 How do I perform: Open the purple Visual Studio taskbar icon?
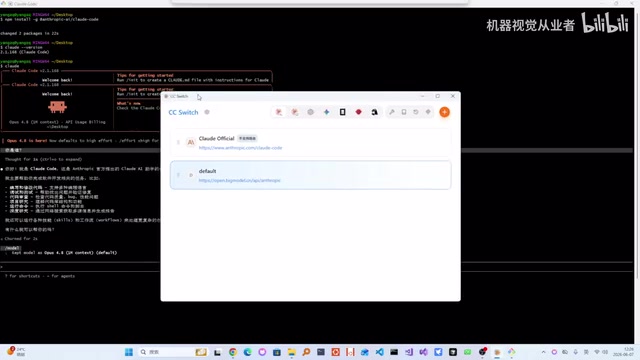click(424, 352)
